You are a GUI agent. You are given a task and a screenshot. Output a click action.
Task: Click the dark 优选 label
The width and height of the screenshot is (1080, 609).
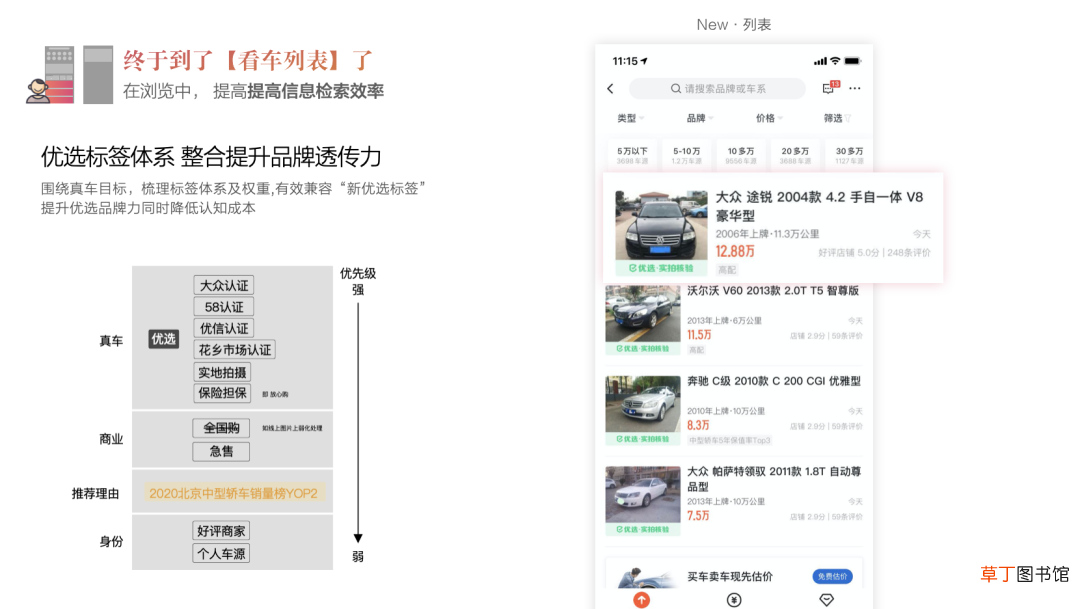coord(163,339)
